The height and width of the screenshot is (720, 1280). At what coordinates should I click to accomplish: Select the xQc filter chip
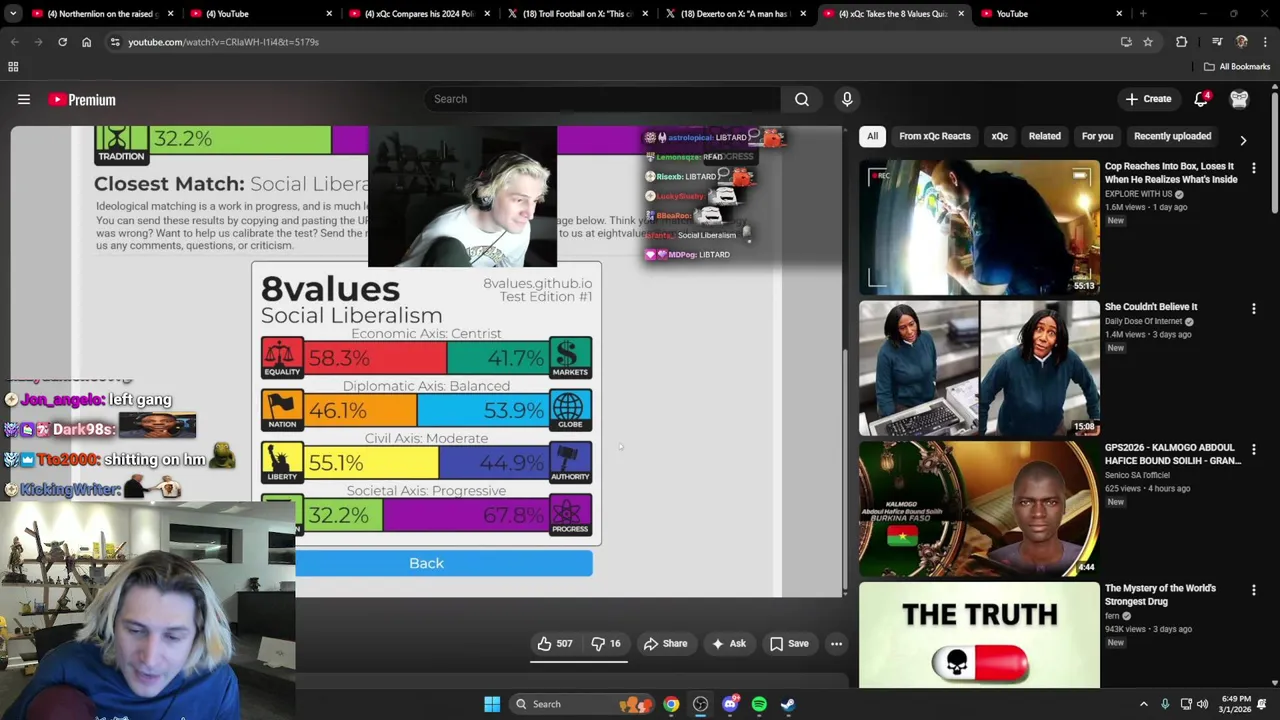(1000, 136)
